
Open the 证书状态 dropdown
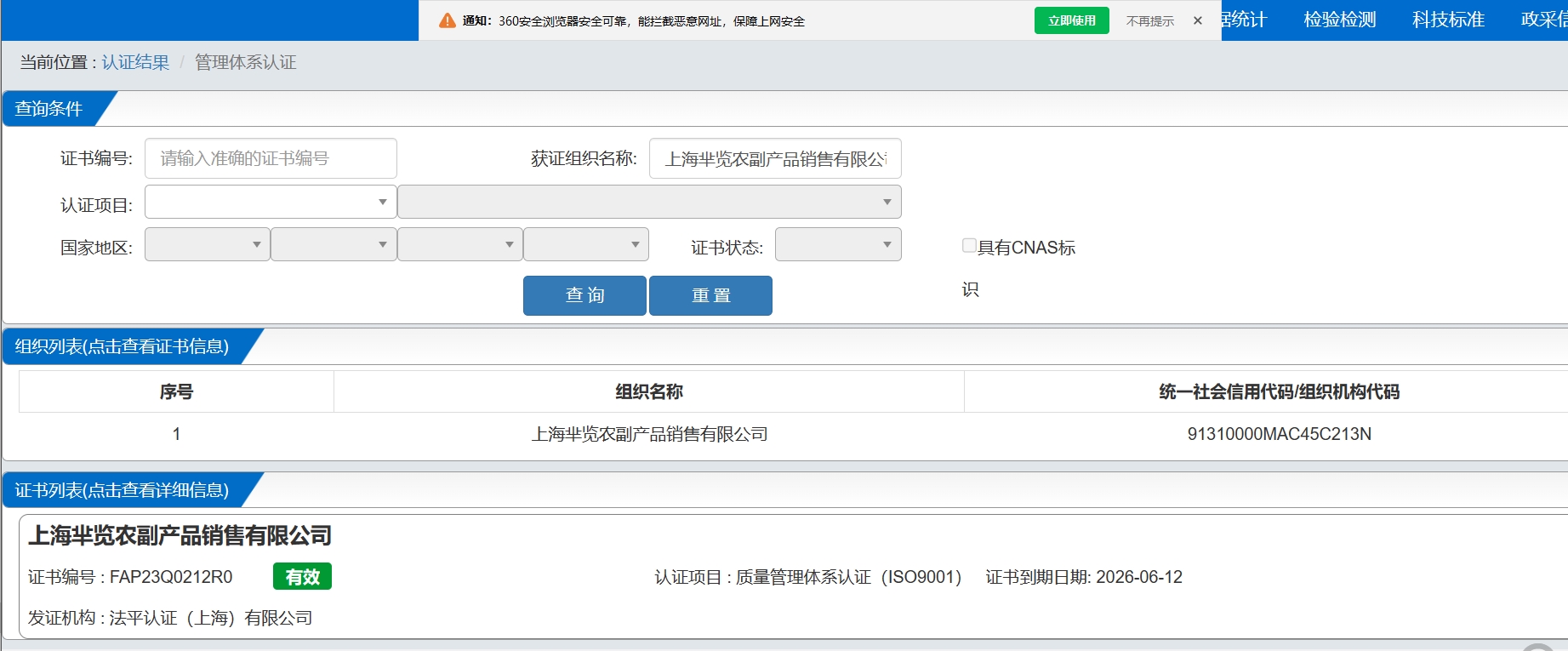[838, 244]
